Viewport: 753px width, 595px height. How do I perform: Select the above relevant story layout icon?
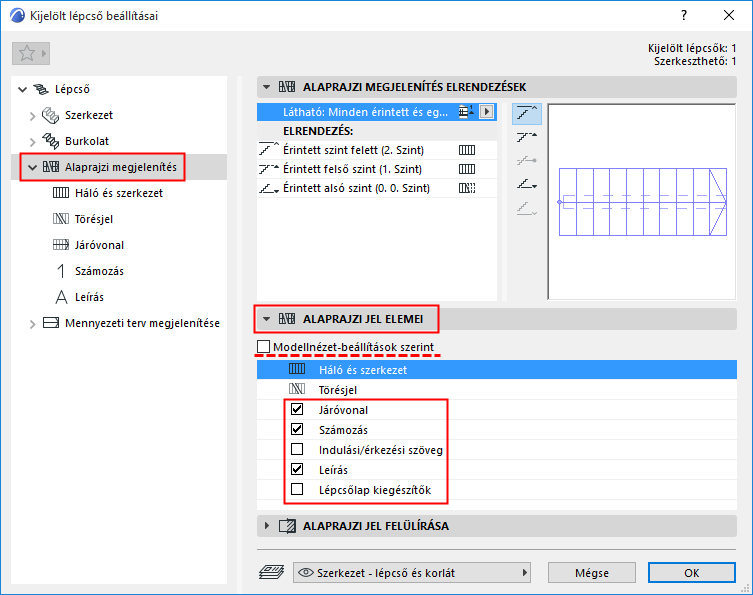[x=527, y=114]
